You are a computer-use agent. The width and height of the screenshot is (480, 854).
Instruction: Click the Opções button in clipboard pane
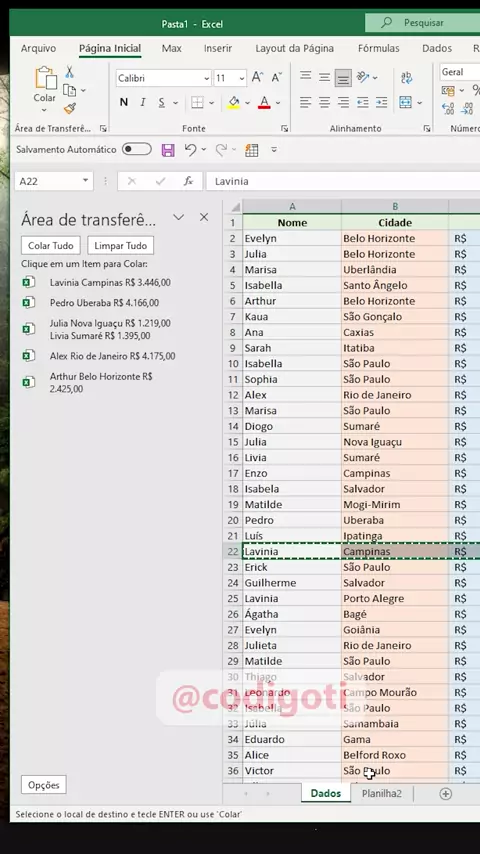[x=44, y=785]
